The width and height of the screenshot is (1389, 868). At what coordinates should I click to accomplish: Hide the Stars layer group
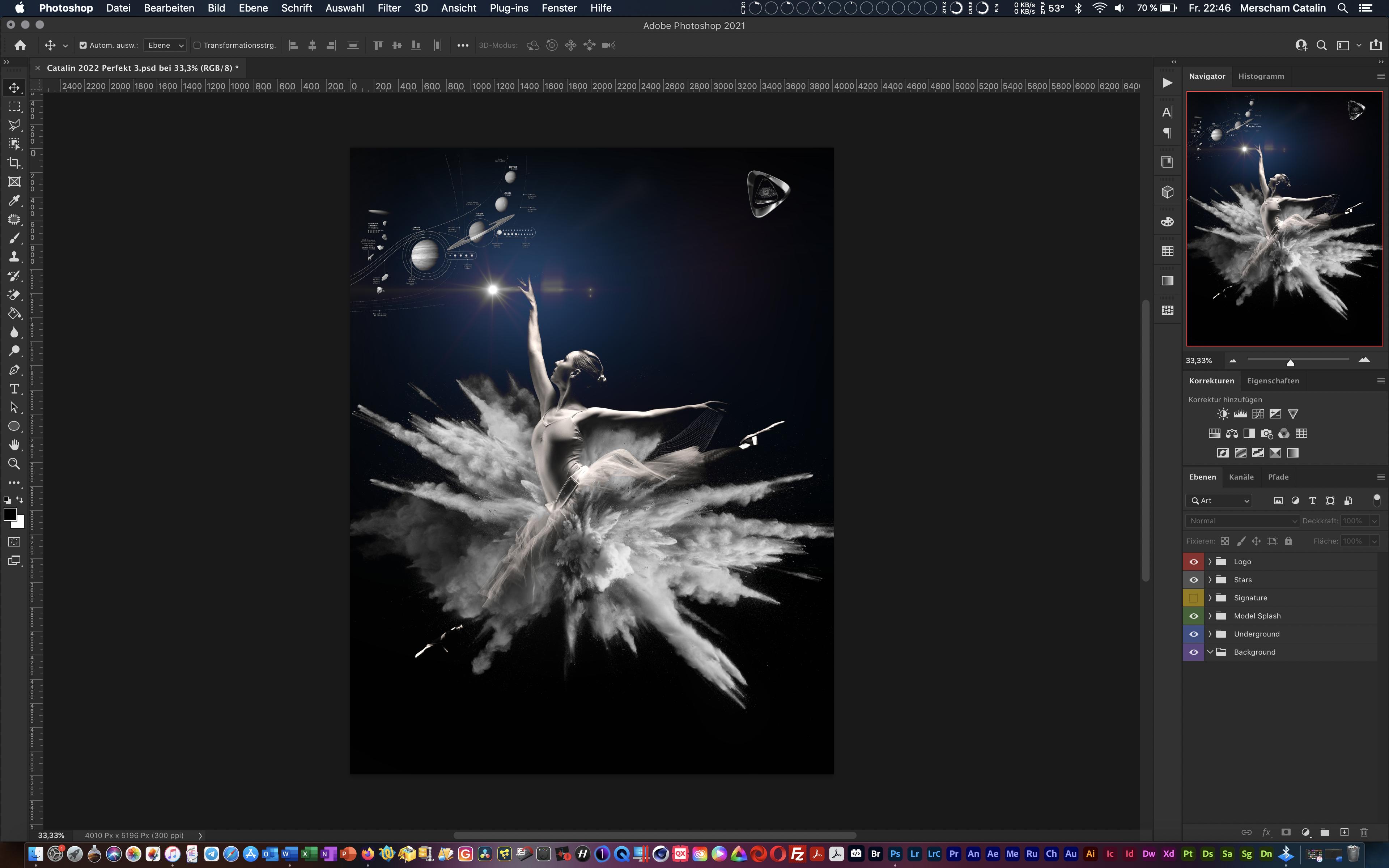point(1193,580)
